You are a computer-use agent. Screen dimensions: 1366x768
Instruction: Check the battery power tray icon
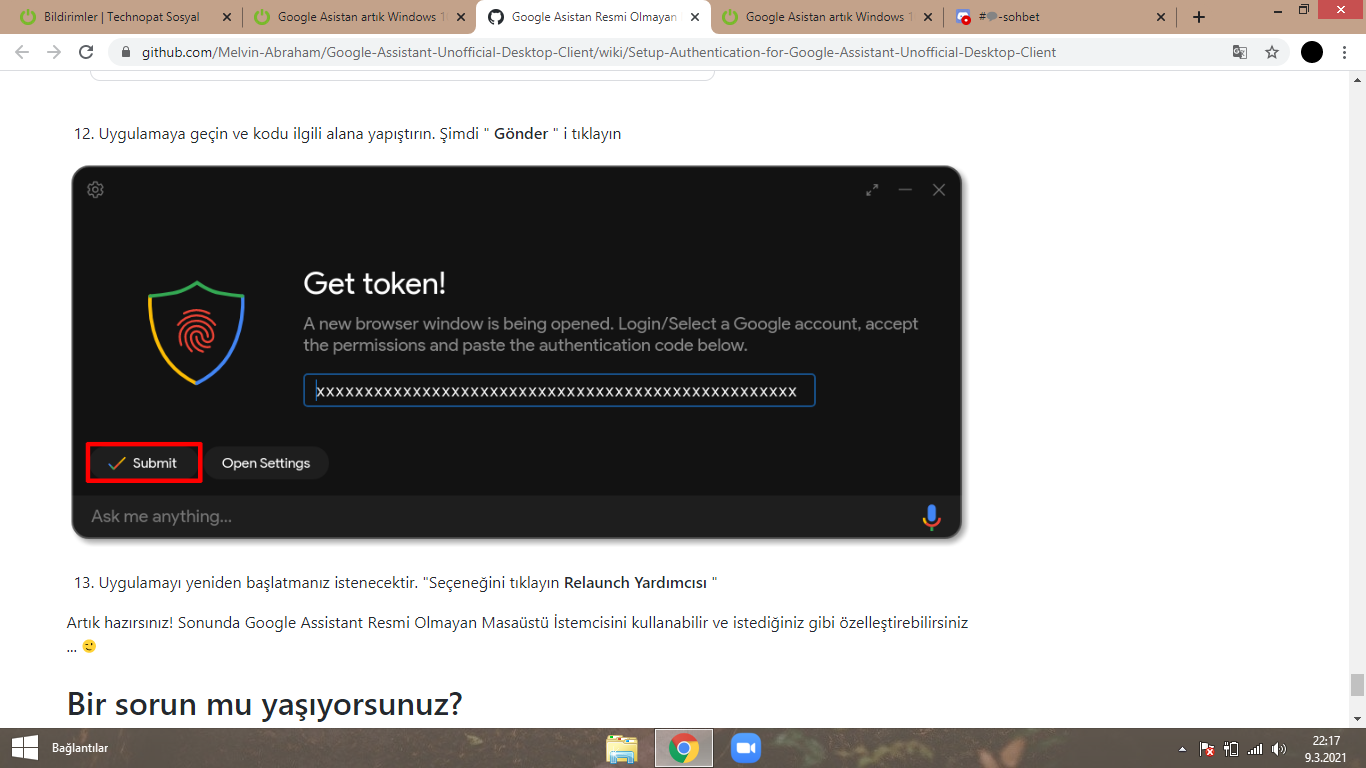coord(1231,749)
